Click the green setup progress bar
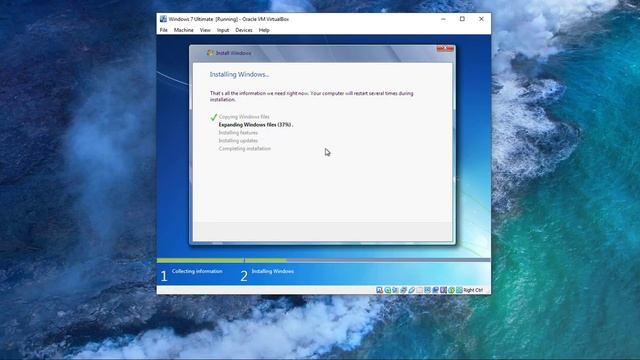 coord(222,260)
